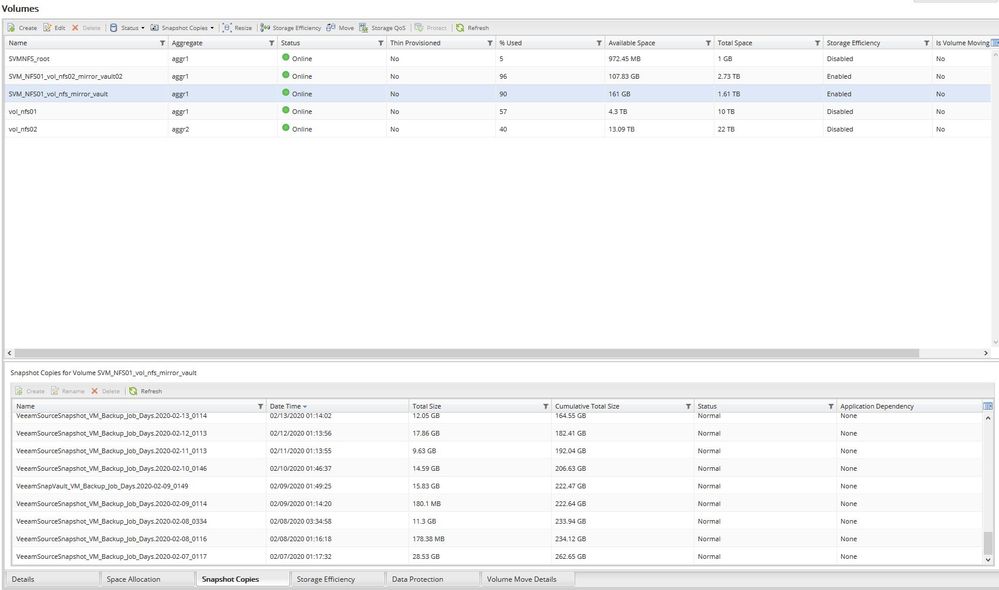This screenshot has height=590, width=999.
Task: Switch to the Space Allocation tab
Action: [147, 579]
